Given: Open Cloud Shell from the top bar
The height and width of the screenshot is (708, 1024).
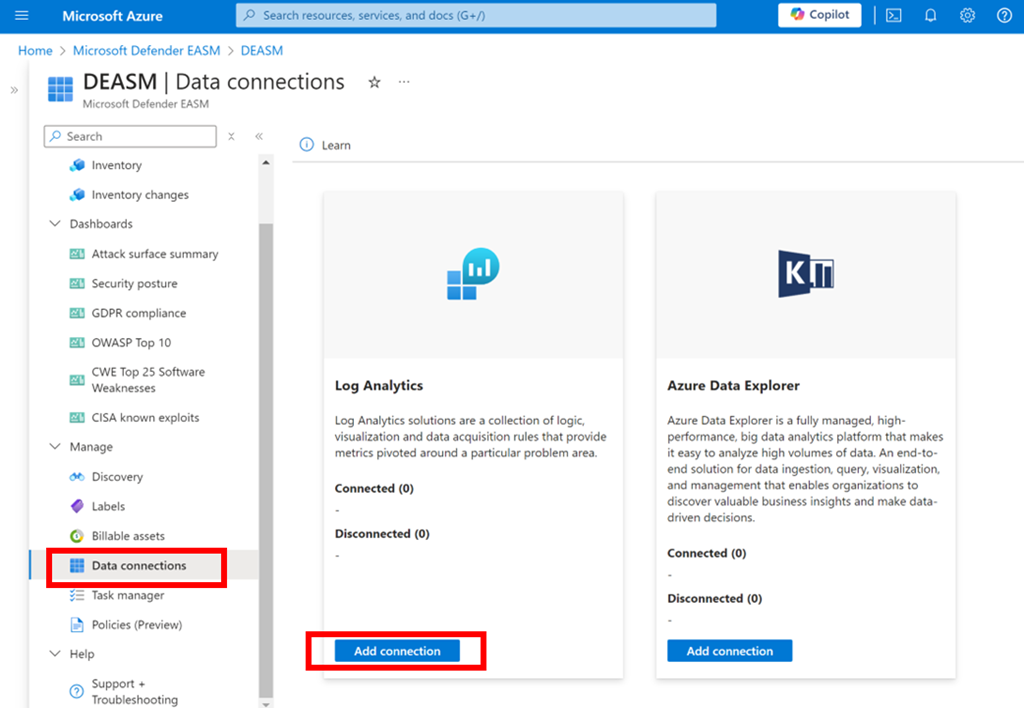Looking at the screenshot, I should [894, 16].
